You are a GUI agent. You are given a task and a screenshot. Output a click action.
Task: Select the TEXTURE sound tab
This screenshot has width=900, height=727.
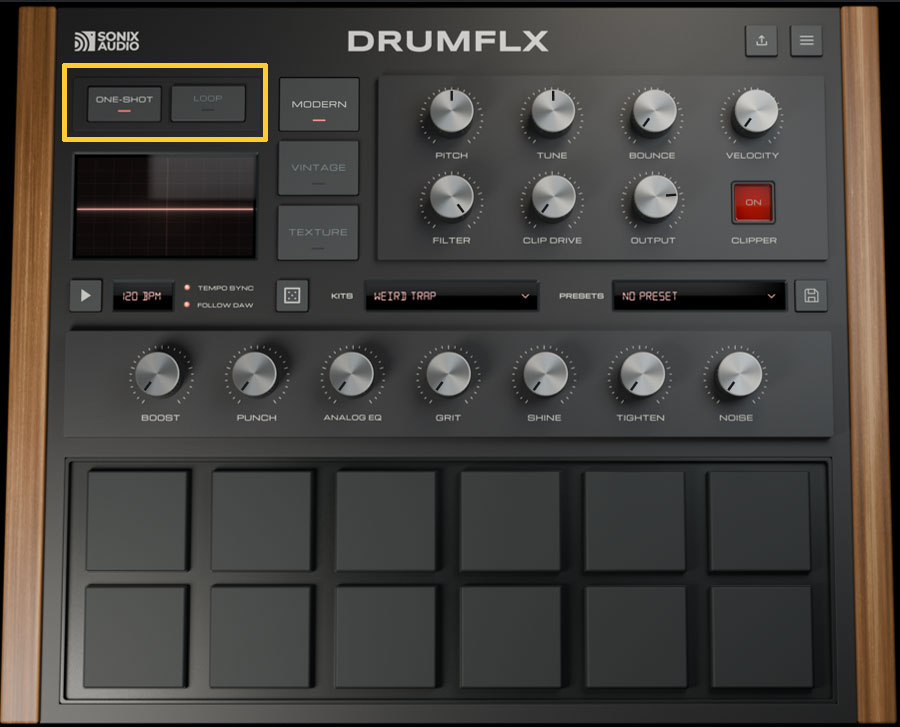pyautogui.click(x=318, y=233)
